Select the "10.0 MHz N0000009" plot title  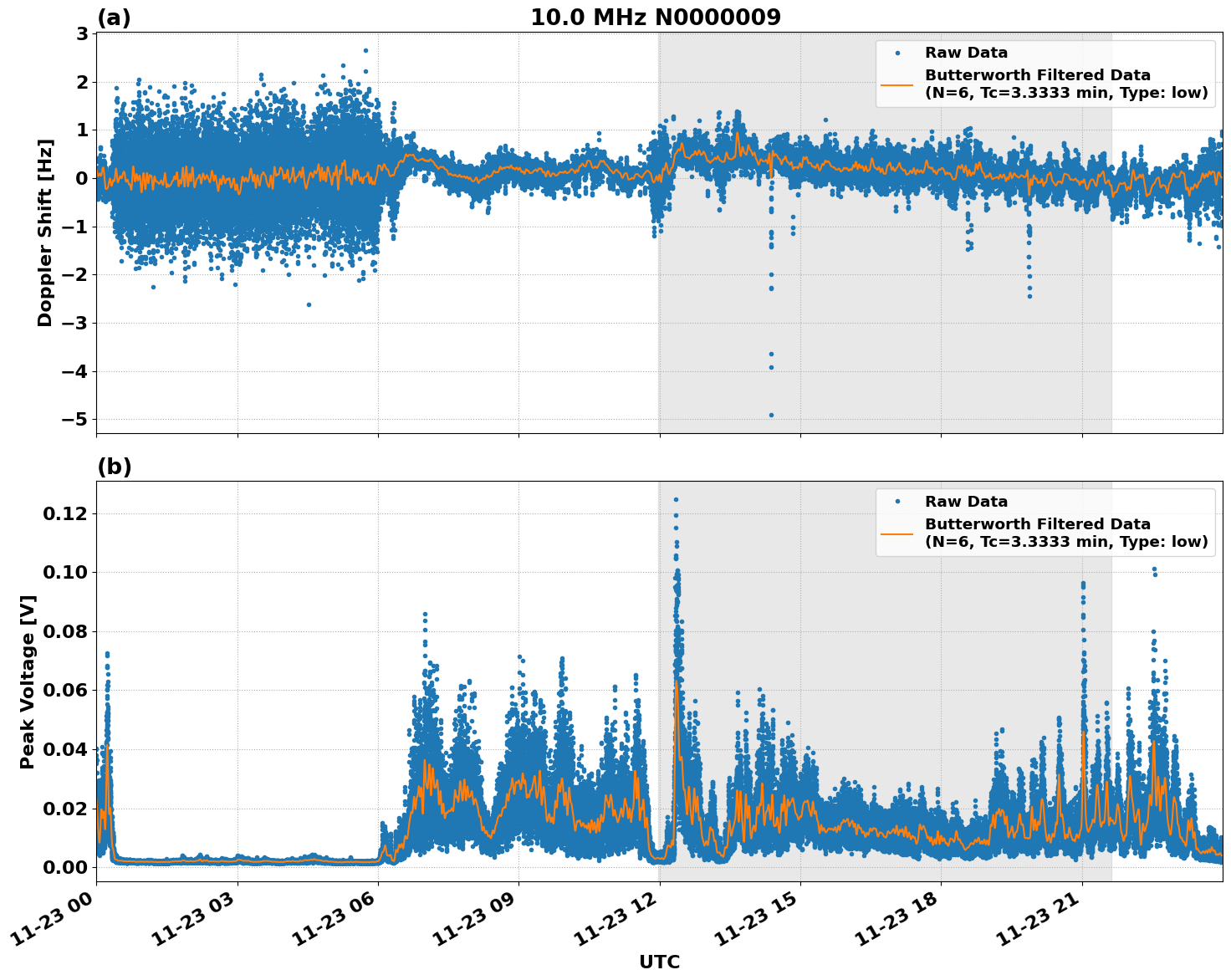tap(656, 18)
